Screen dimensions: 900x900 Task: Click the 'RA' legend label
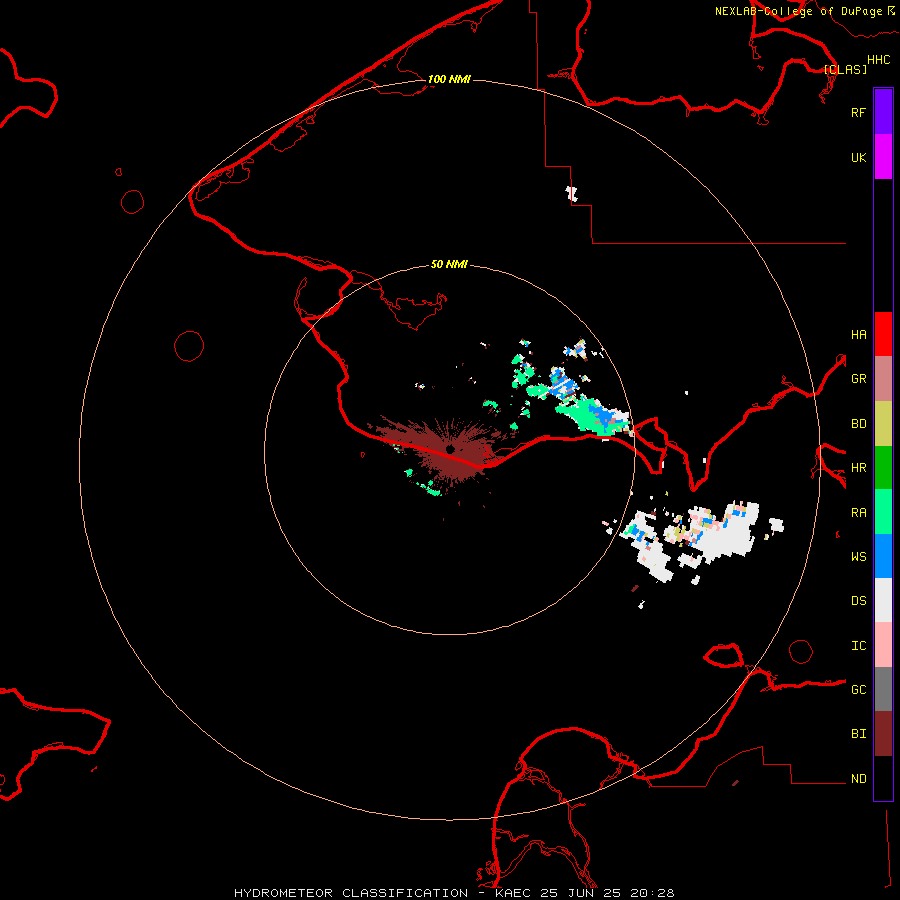(858, 513)
